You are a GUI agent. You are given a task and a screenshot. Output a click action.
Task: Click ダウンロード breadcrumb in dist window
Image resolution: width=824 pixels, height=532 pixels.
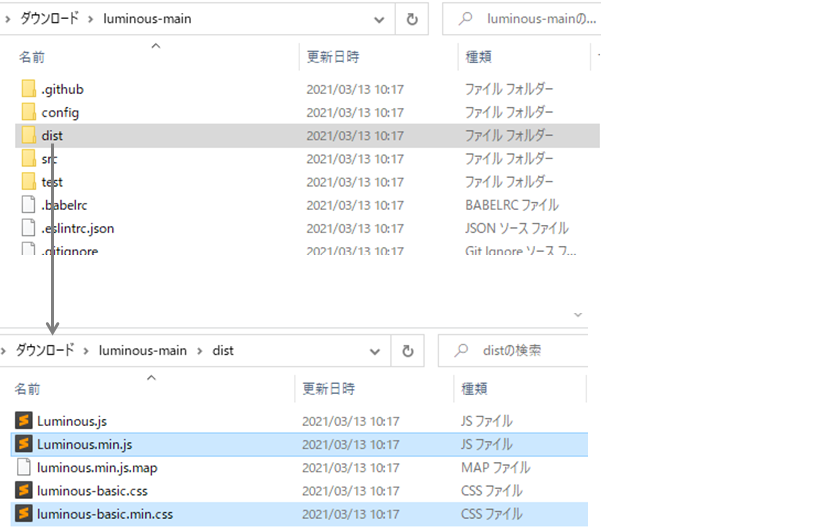coord(45,350)
